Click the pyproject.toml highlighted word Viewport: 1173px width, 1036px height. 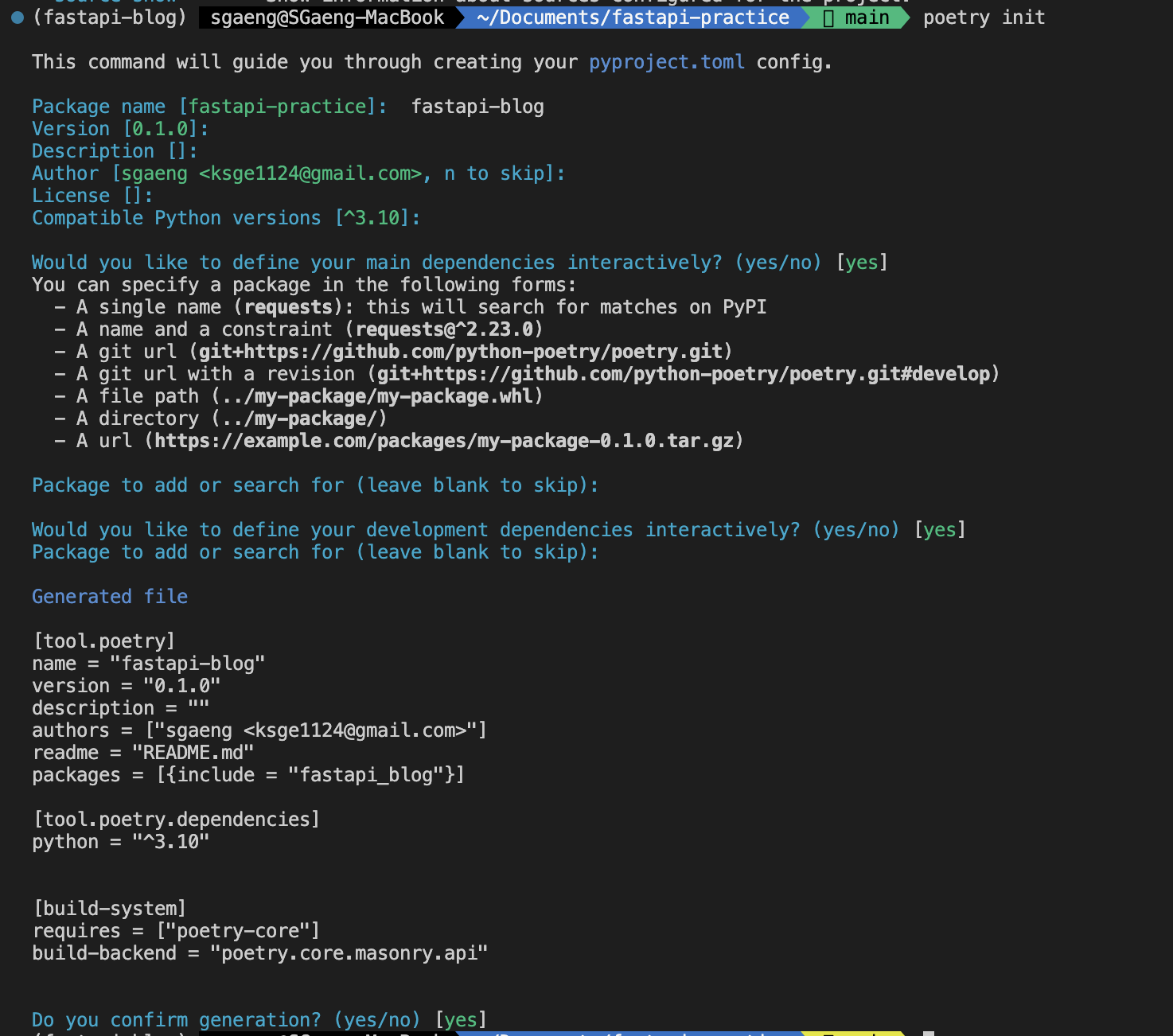click(667, 62)
